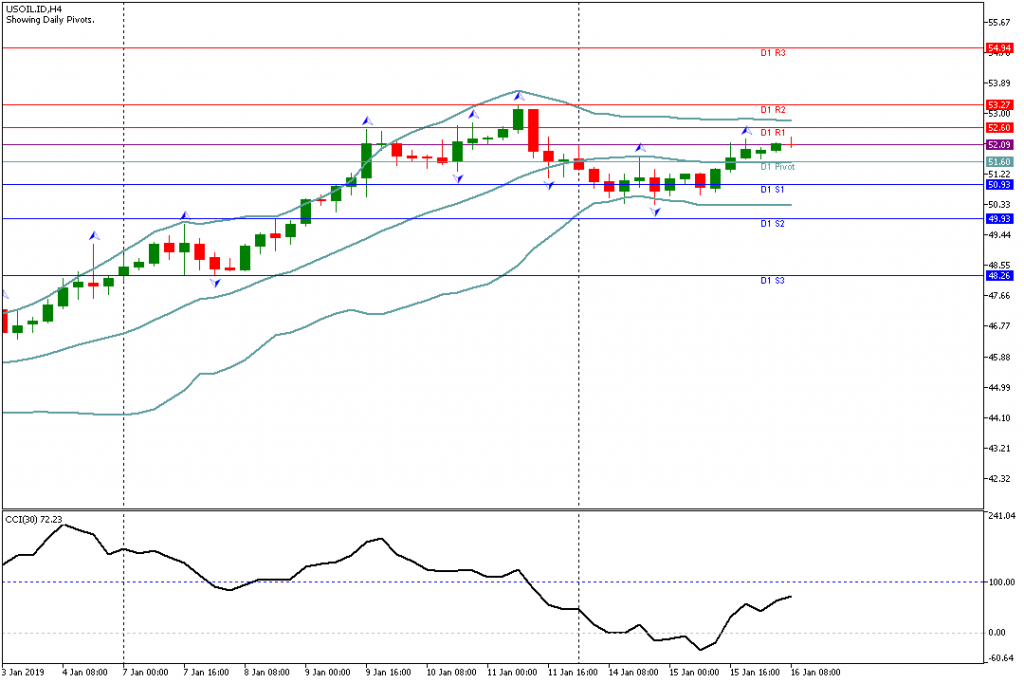Click the CCI(30) 72.23 indicator label
This screenshot has width=1024, height=683.
(x=34, y=518)
